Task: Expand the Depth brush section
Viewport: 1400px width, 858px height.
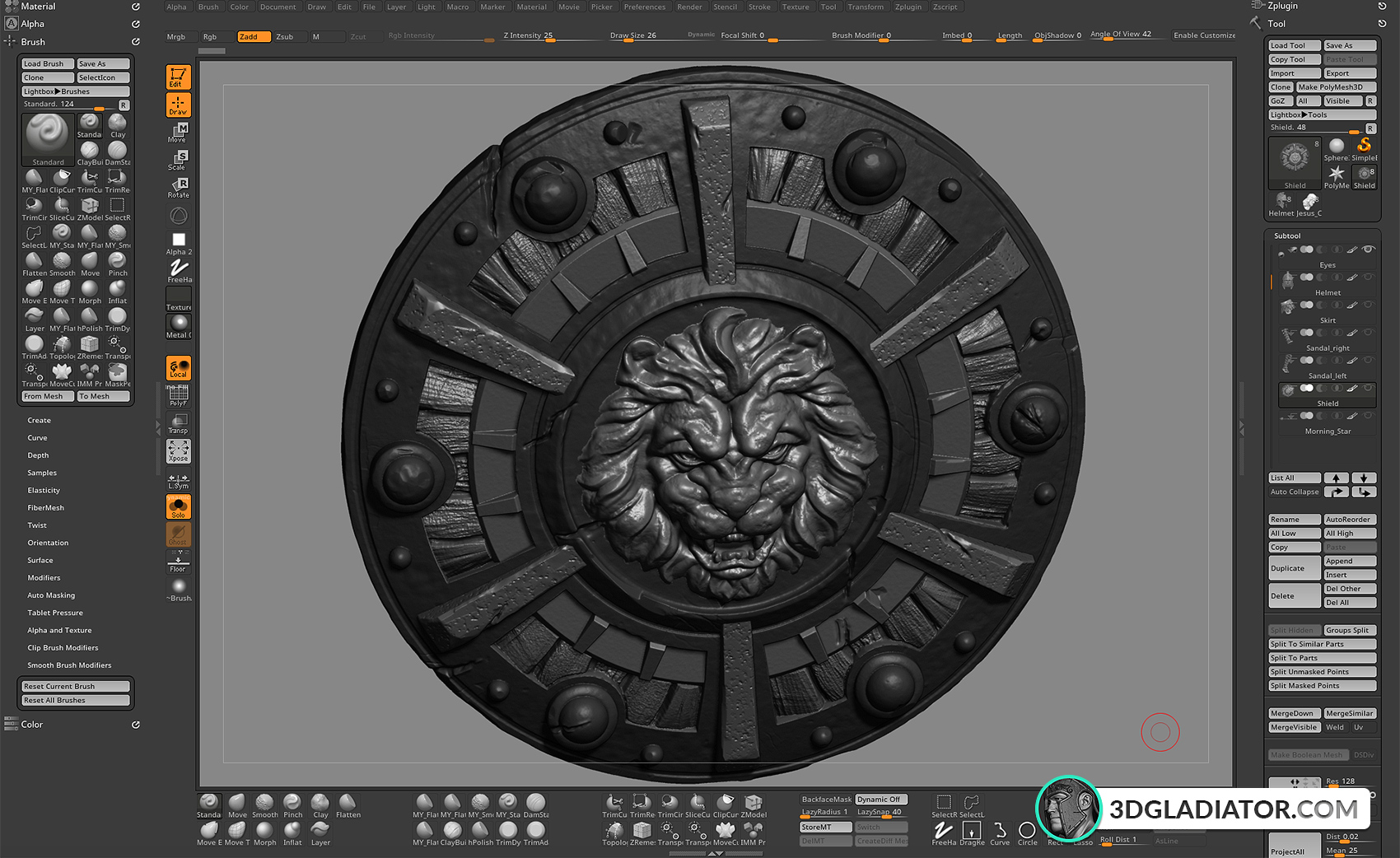Action: [x=38, y=455]
